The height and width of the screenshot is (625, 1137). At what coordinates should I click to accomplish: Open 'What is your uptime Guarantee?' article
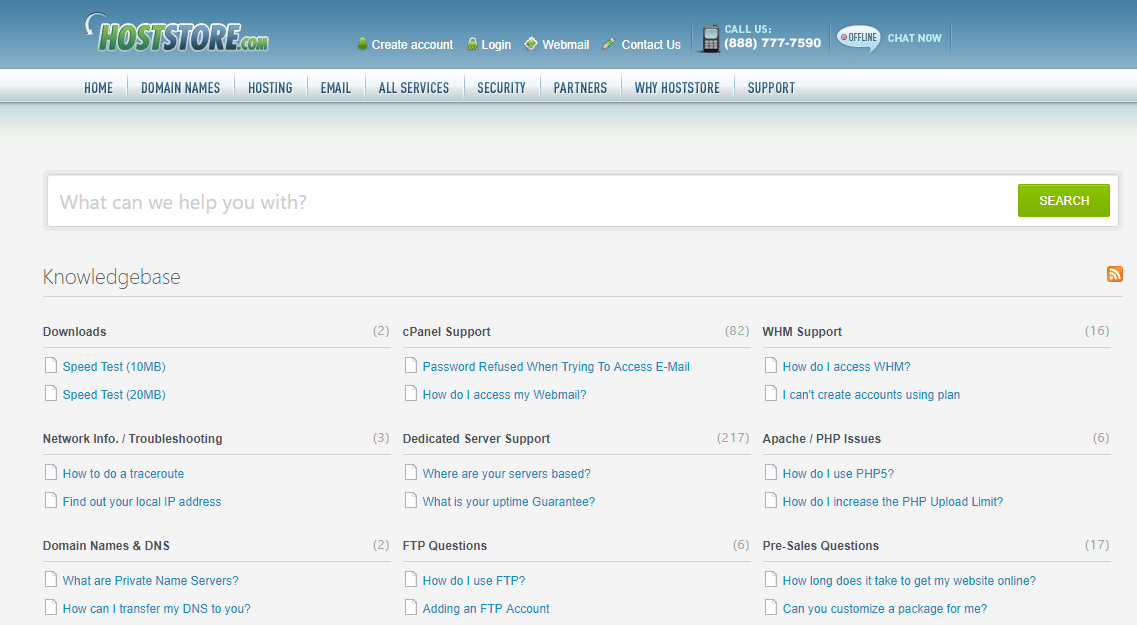click(509, 502)
